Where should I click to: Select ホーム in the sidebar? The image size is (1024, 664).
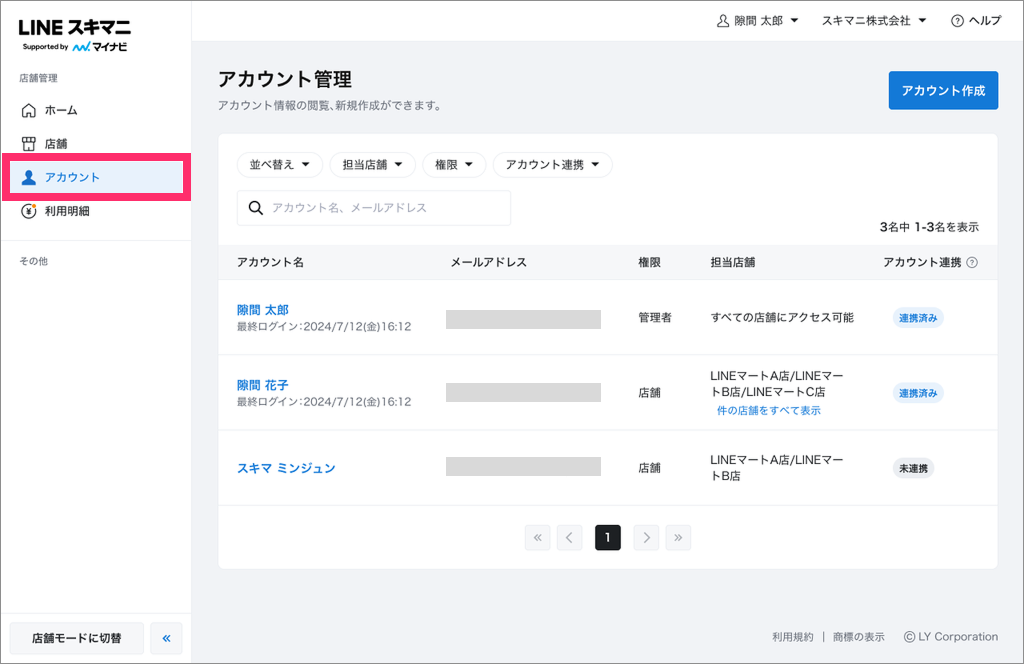click(60, 110)
